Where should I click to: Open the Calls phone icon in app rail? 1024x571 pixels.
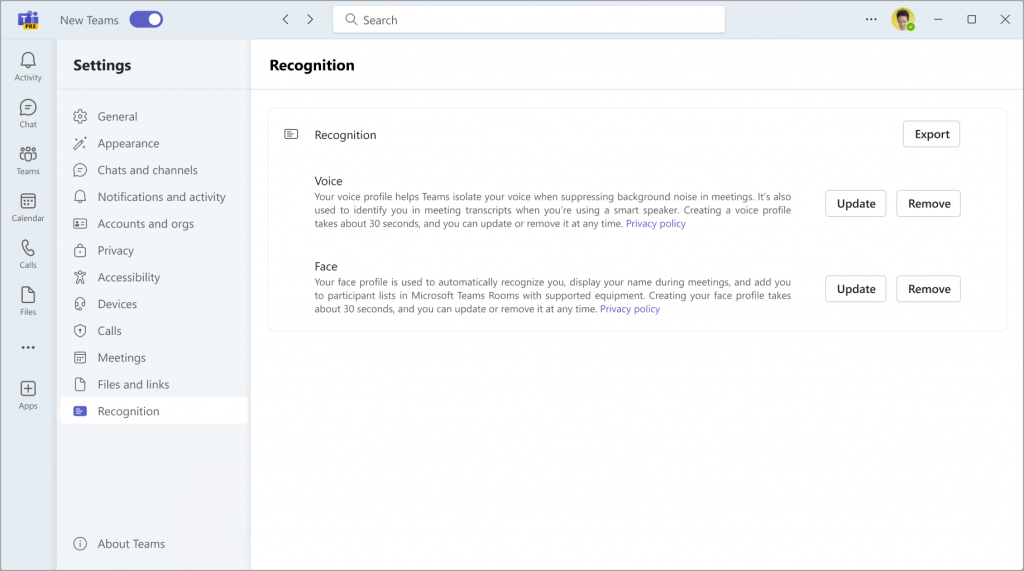pyautogui.click(x=28, y=248)
